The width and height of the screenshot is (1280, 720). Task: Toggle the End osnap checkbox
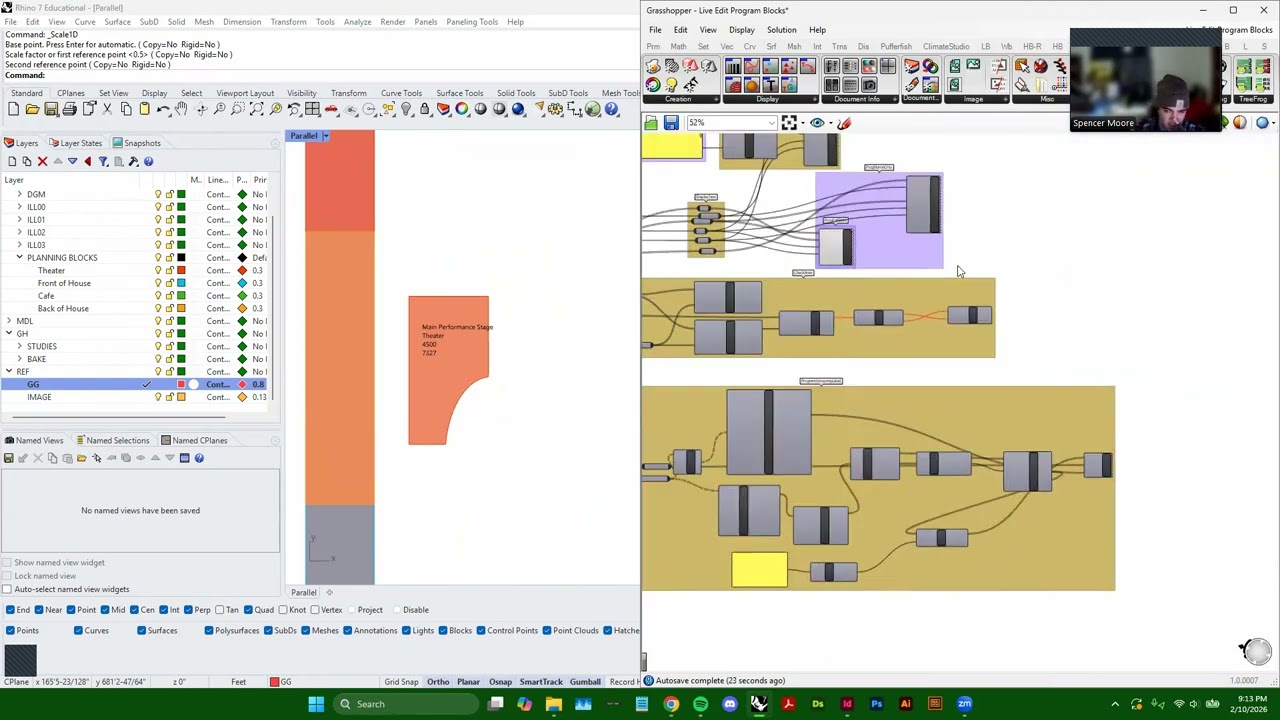(10, 610)
